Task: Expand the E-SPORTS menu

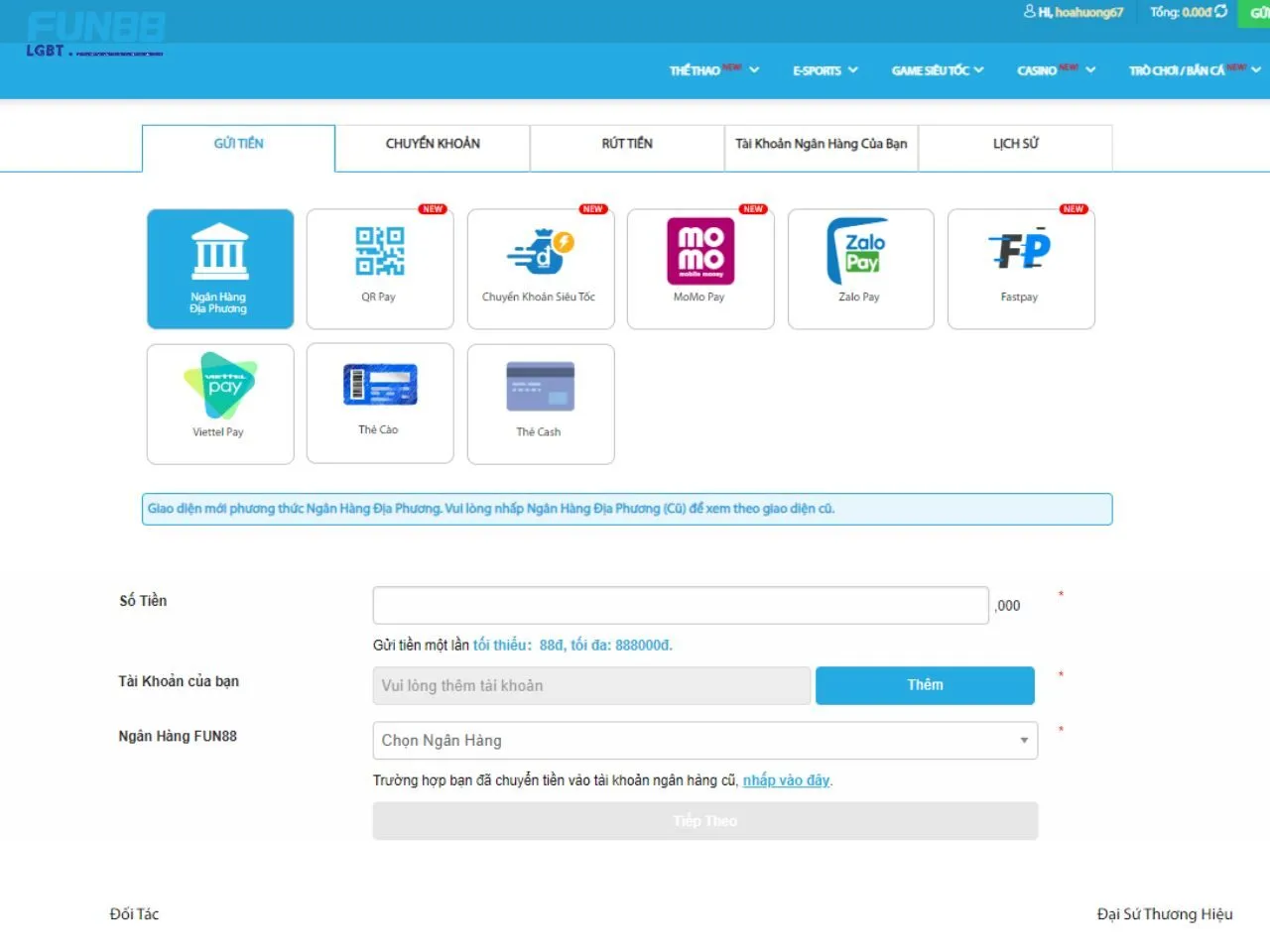Action: pyautogui.click(x=825, y=70)
